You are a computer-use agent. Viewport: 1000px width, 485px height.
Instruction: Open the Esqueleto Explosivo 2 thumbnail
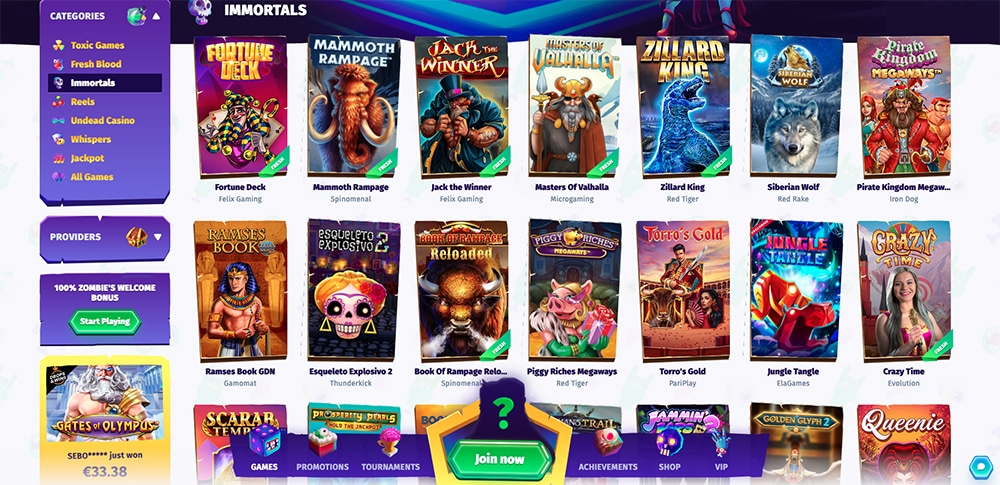353,290
